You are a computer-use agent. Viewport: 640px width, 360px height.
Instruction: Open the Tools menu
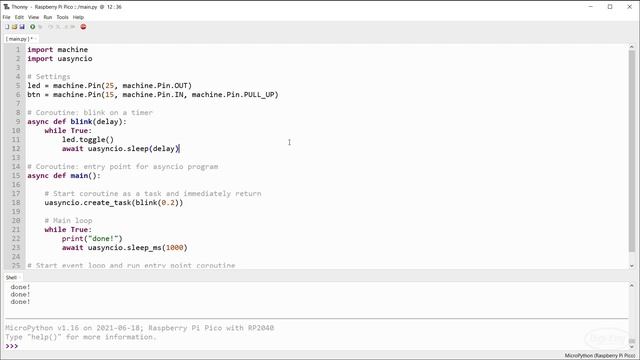[x=62, y=17]
